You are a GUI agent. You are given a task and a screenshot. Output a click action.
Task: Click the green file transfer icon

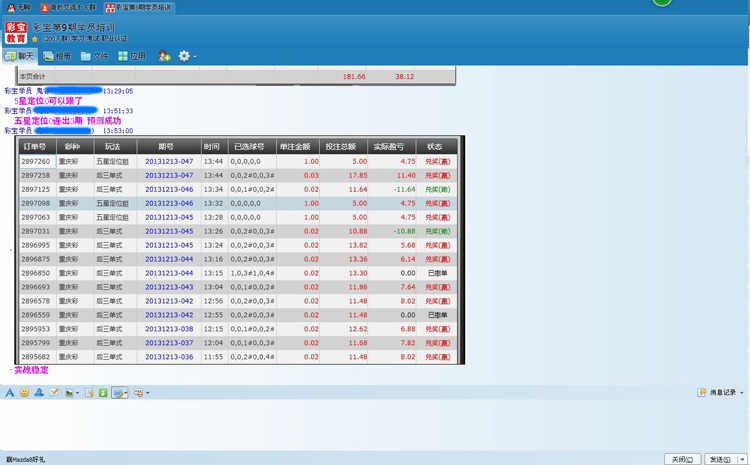(103, 393)
